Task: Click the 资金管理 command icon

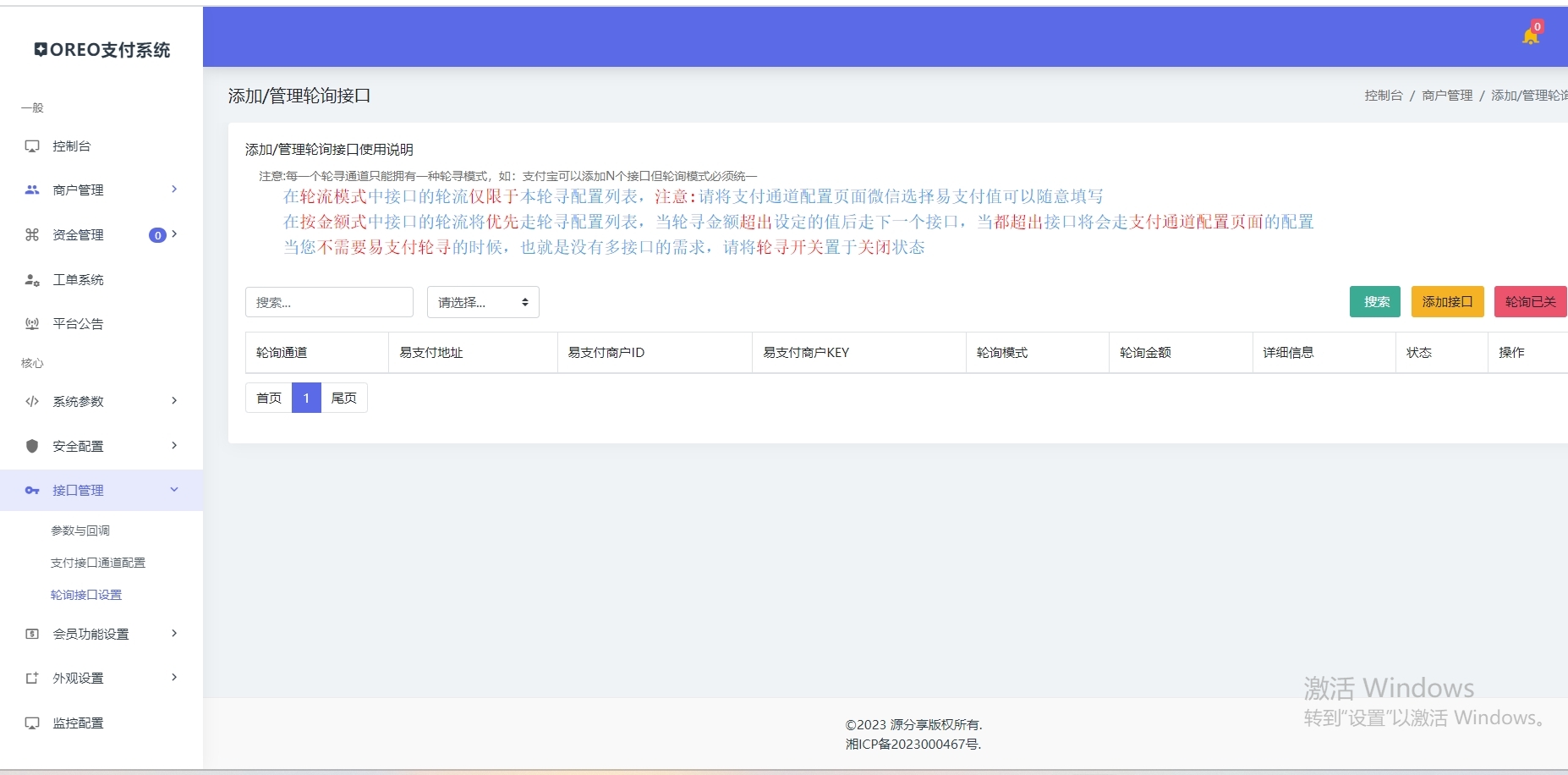Action: click(x=32, y=235)
